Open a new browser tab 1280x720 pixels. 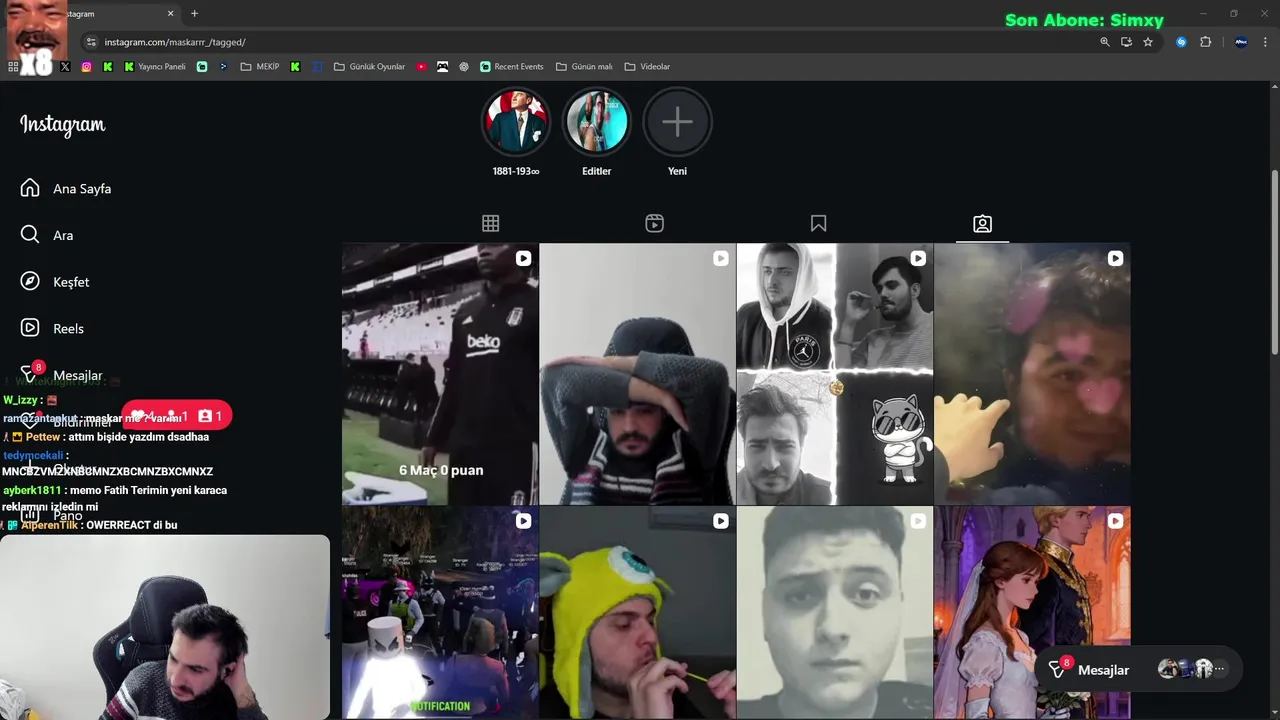[x=194, y=14]
